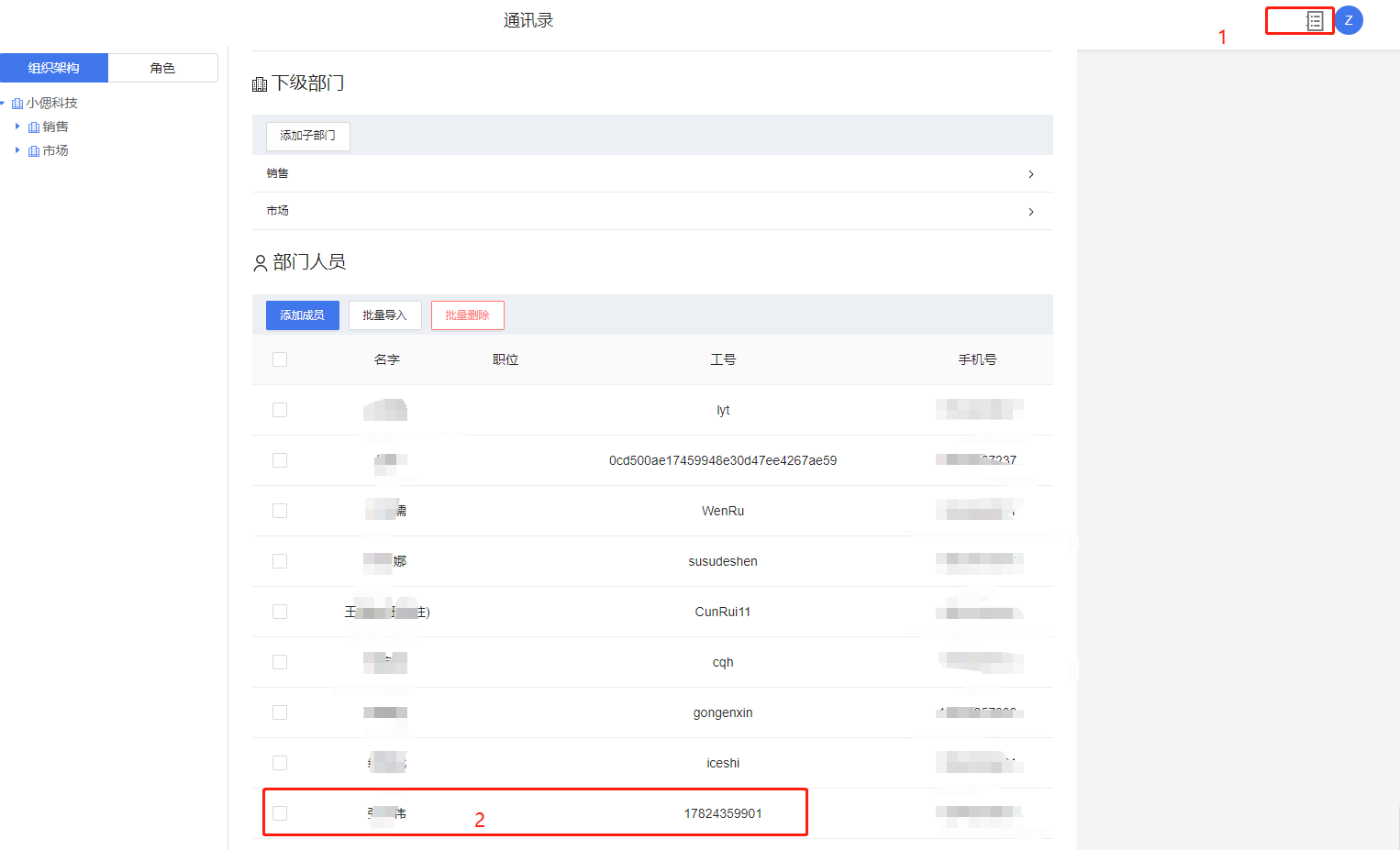Viewport: 1400px width, 850px height.
Task: Select 市场 in the organization tree
Action: 55,151
